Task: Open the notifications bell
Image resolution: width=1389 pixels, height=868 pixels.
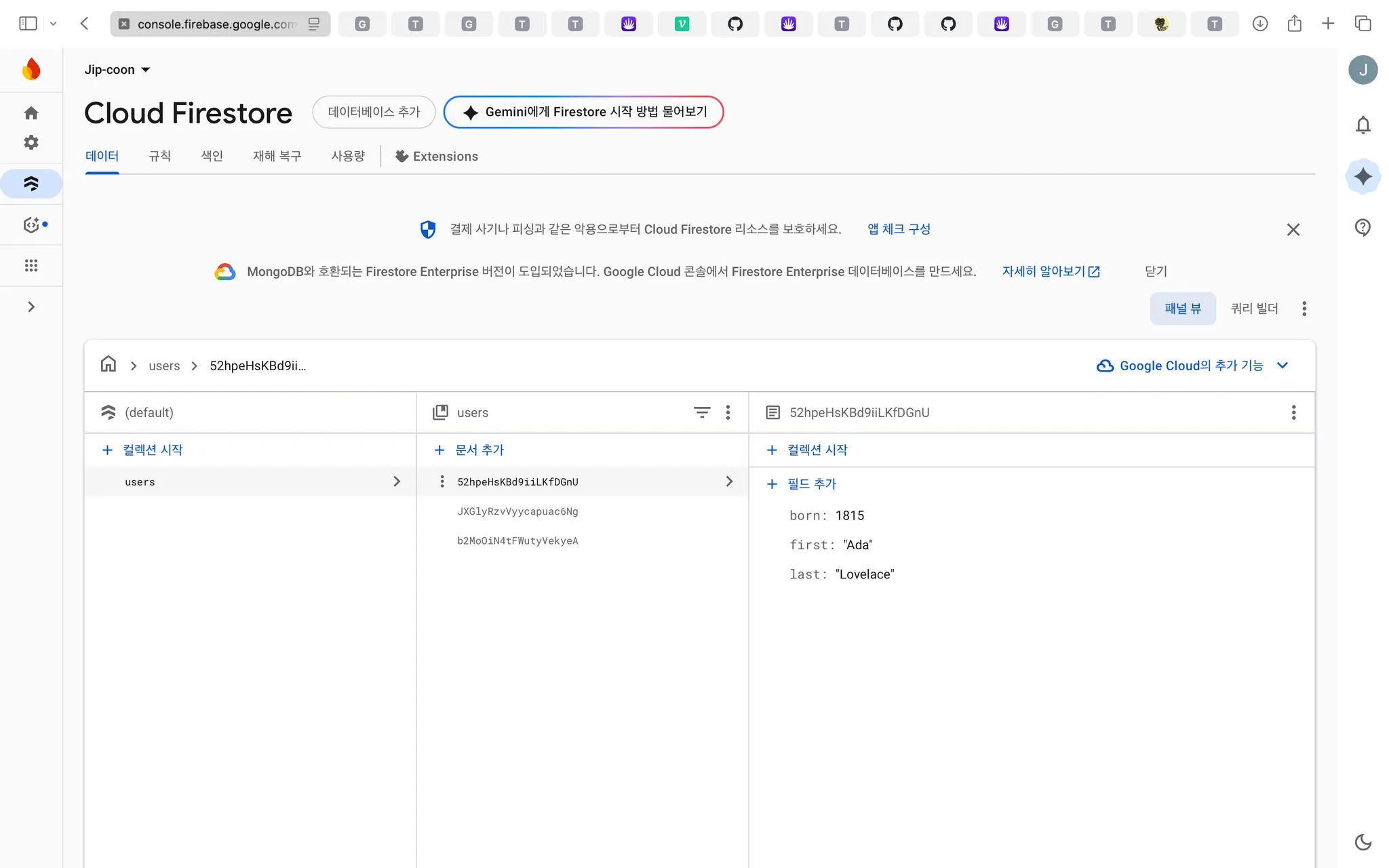Action: pyautogui.click(x=1363, y=125)
